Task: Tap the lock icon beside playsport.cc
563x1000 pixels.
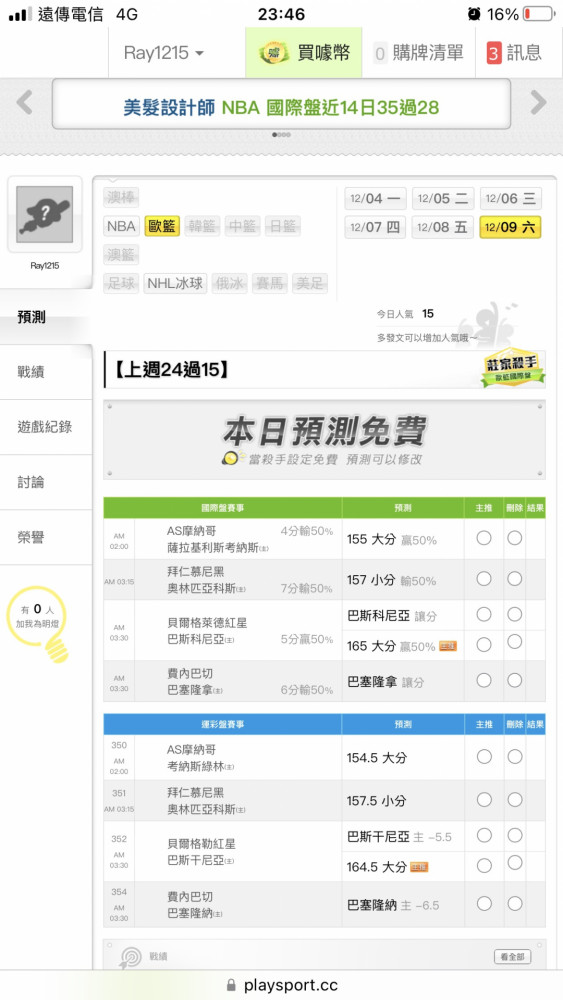Action: coord(231,985)
